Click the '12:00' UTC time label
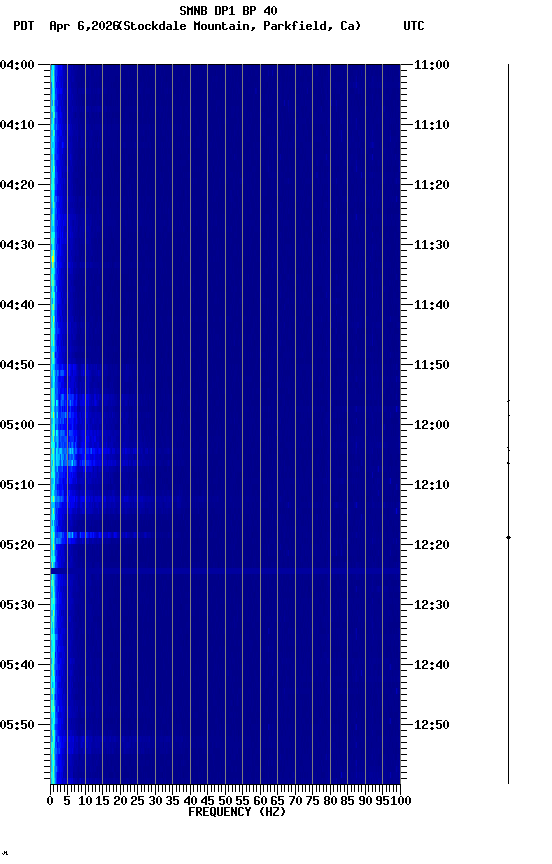Screen dimensions: 552x864 click(x=431, y=425)
